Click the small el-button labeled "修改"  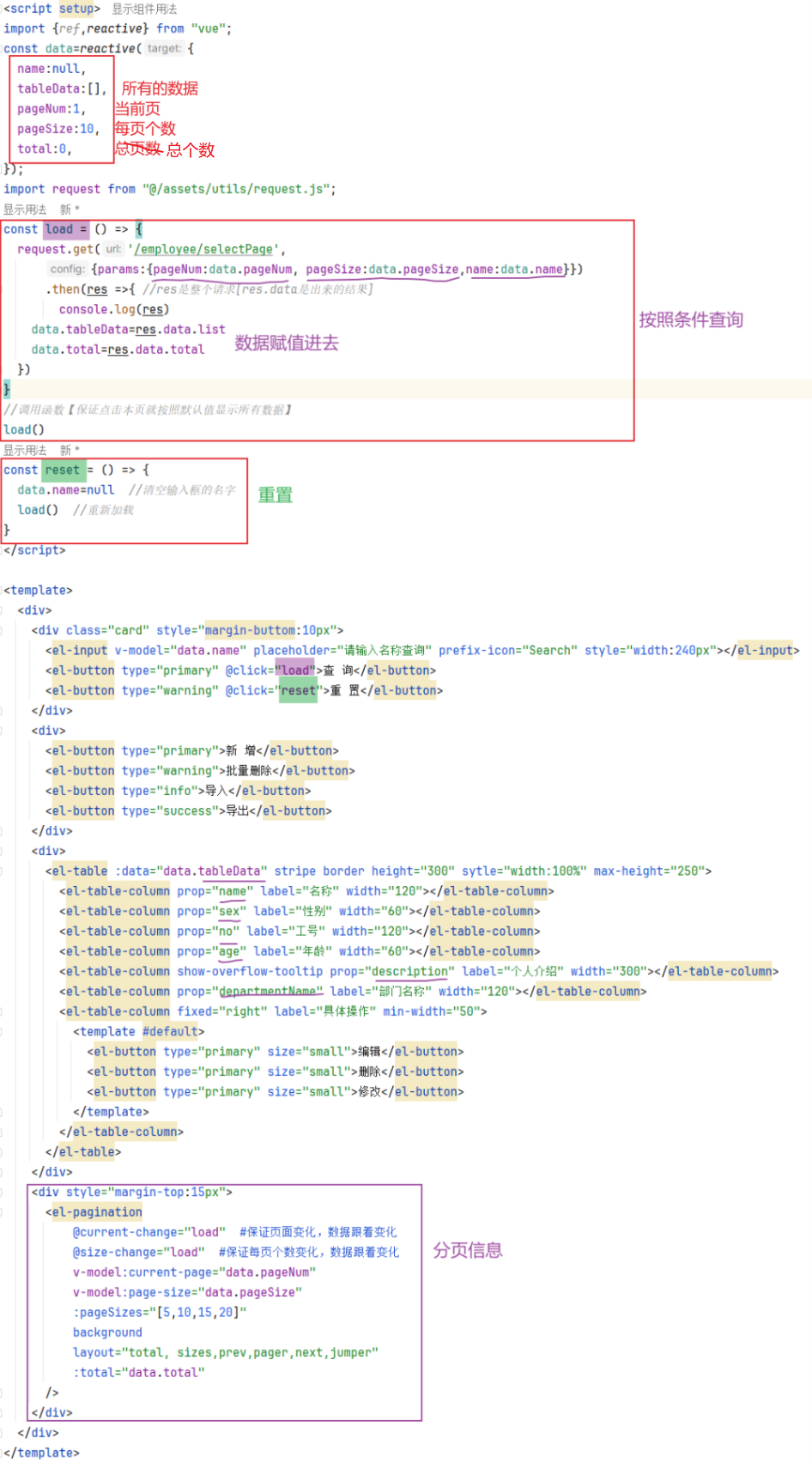[276, 1091]
